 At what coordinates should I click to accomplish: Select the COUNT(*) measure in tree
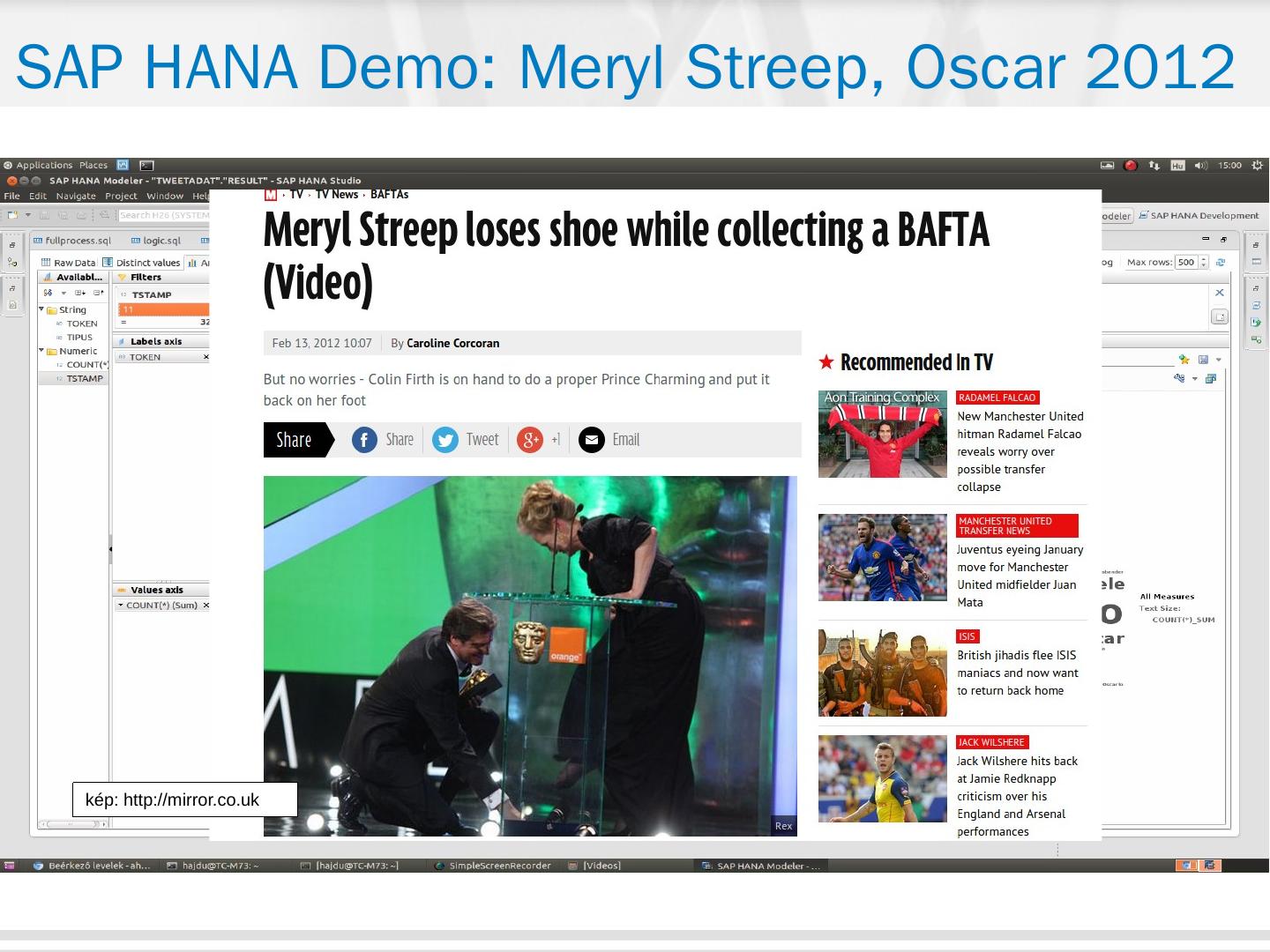81,364
